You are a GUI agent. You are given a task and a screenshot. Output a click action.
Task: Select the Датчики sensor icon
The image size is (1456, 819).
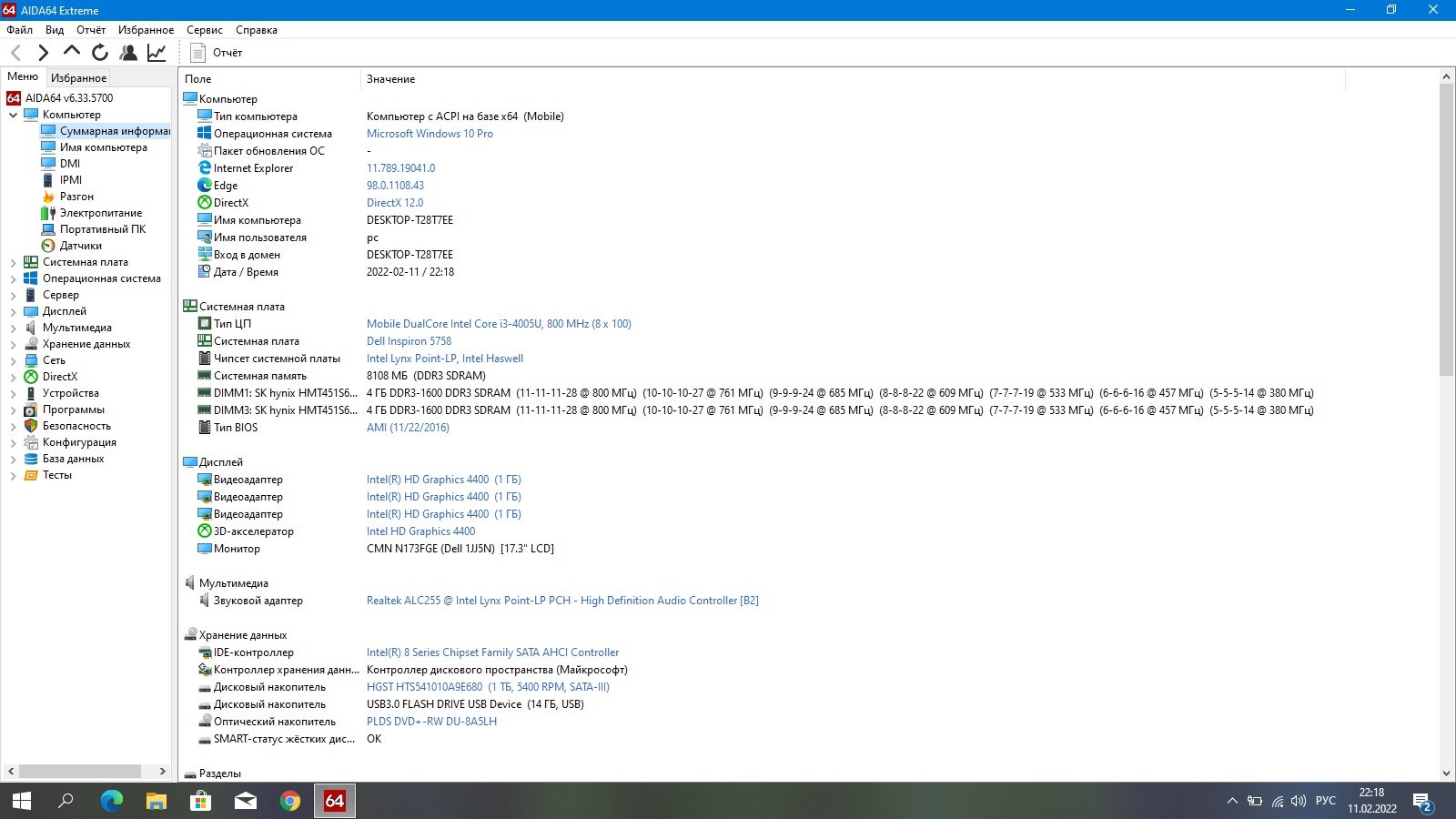coord(48,246)
